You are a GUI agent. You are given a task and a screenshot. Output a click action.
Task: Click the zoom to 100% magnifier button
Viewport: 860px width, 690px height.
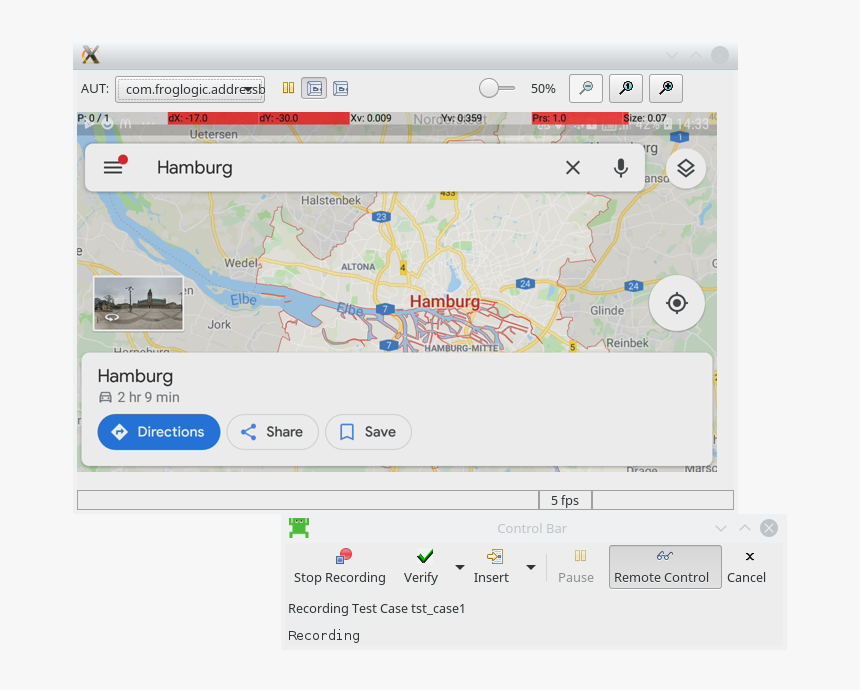(626, 88)
